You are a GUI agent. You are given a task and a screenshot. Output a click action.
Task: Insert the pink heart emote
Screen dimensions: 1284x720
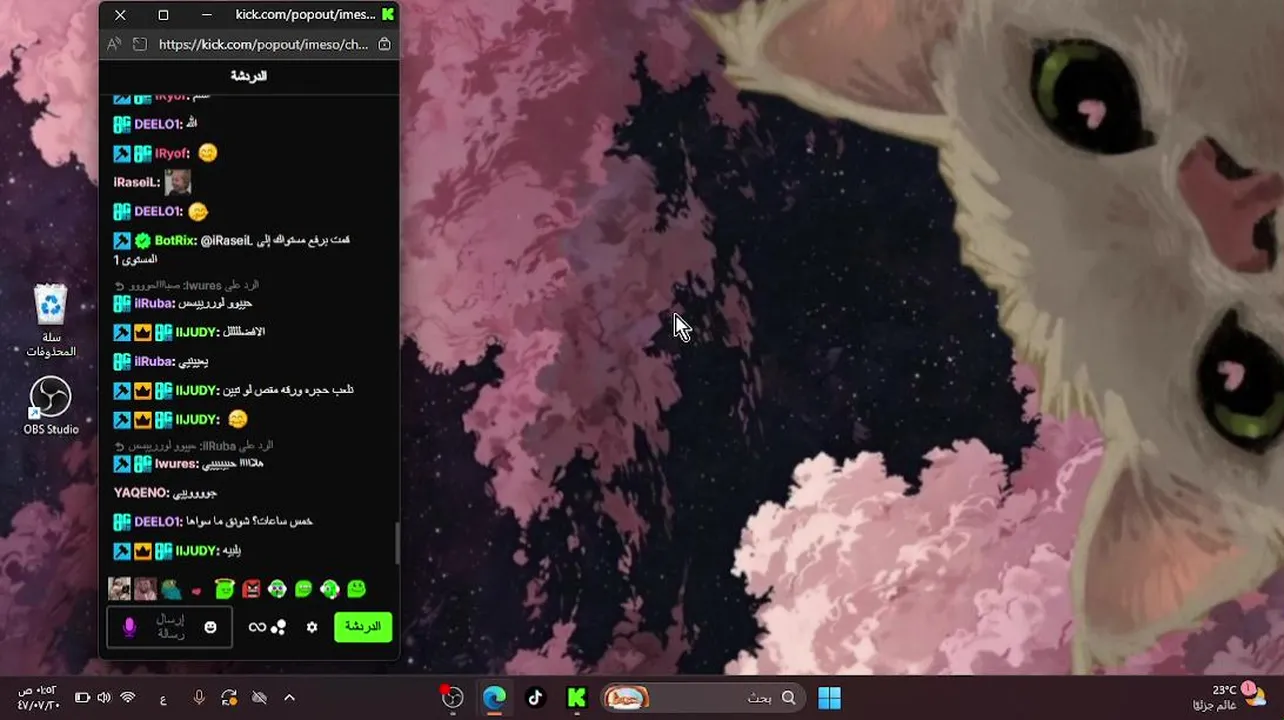(x=197, y=591)
